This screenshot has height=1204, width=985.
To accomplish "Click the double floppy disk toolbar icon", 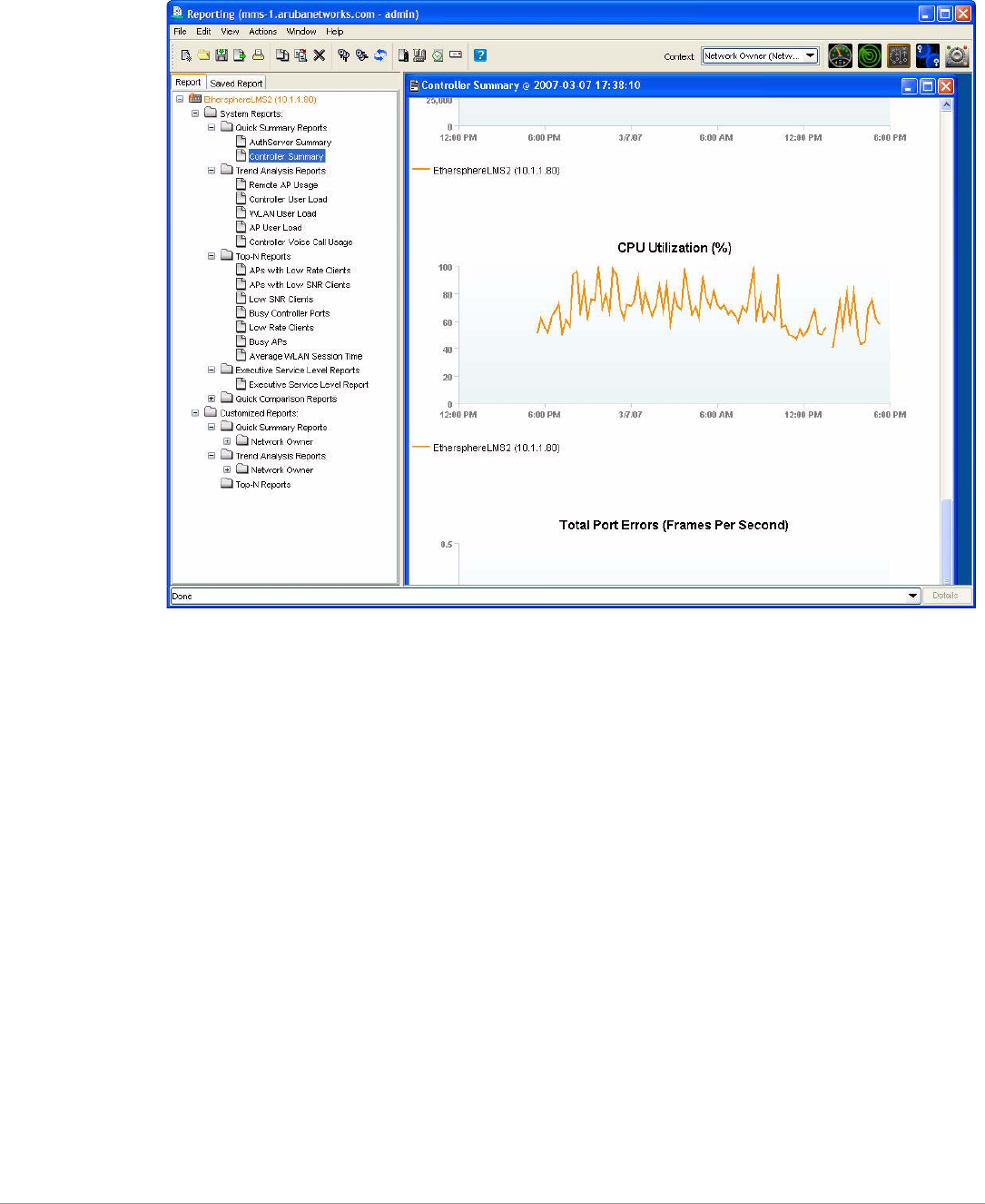I will click(419, 55).
